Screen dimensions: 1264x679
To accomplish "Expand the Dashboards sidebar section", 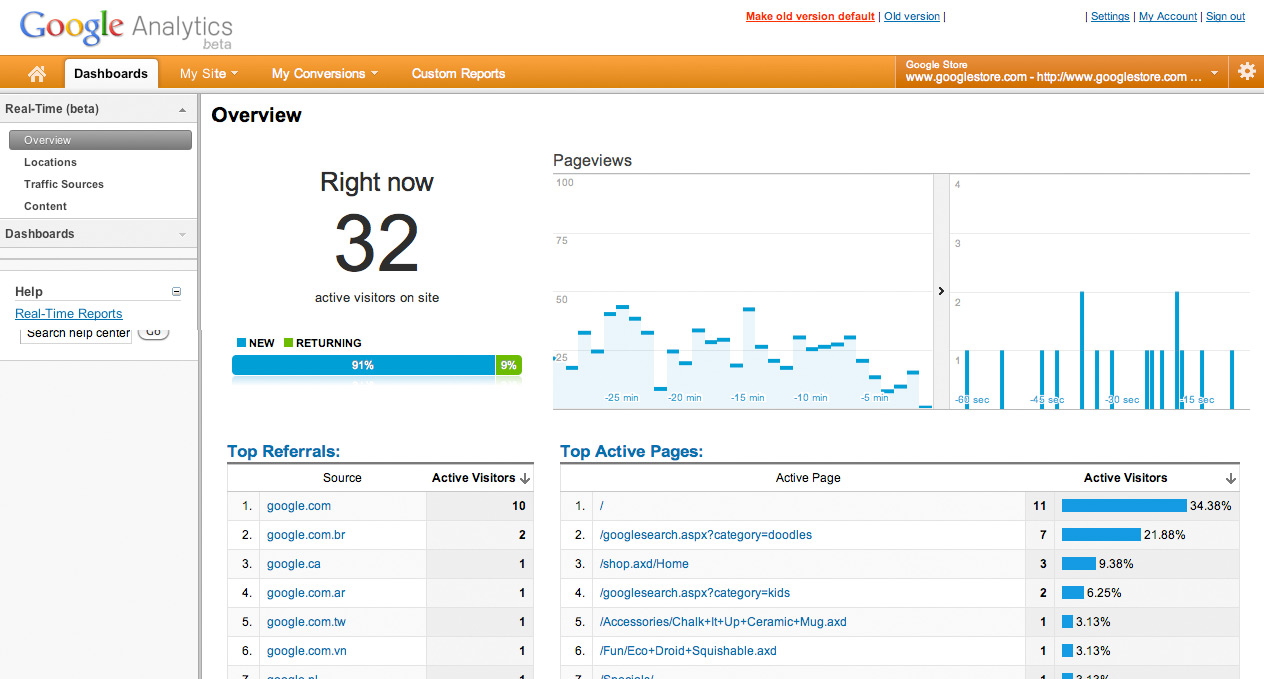I will pos(182,235).
